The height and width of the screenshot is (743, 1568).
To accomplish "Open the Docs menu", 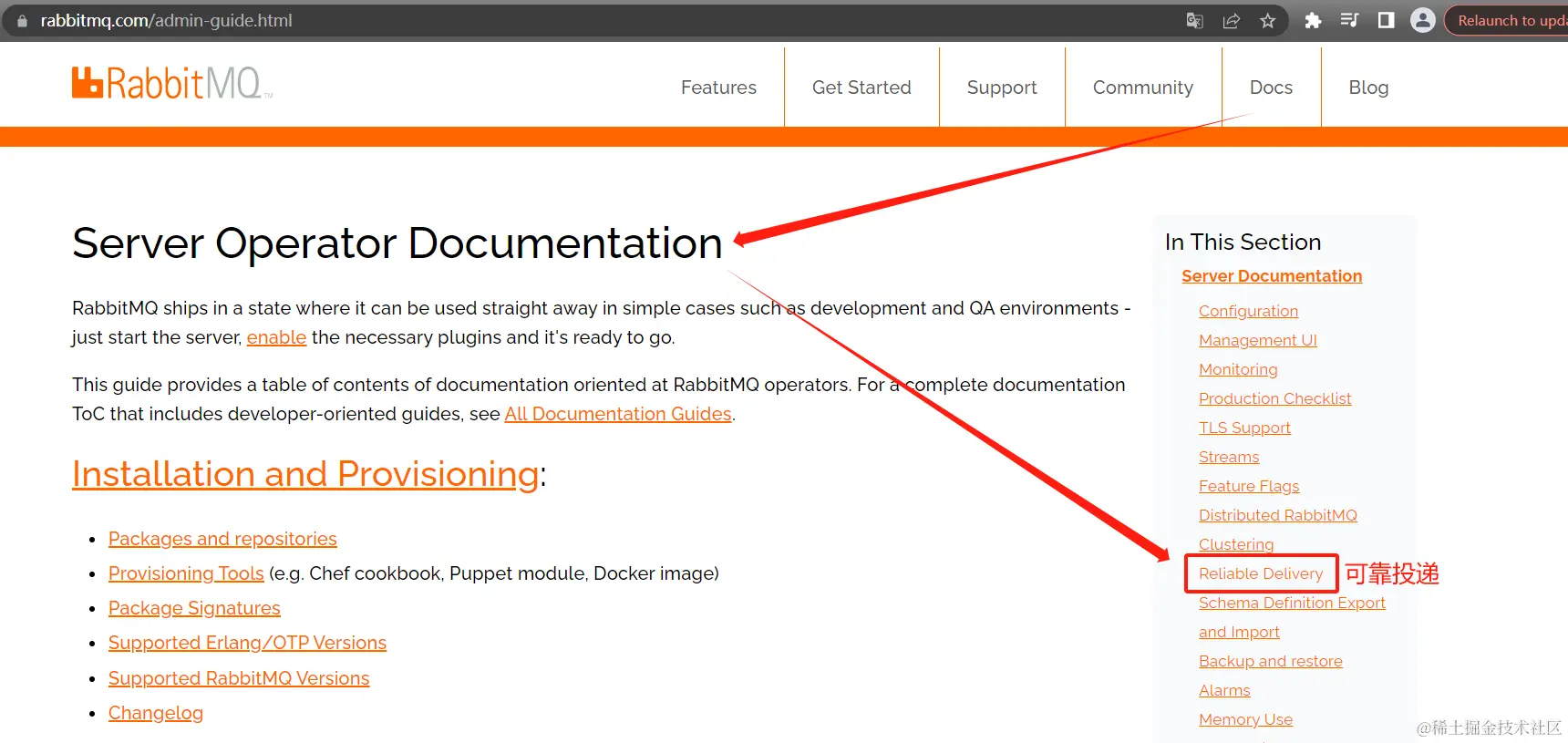I will [1271, 88].
